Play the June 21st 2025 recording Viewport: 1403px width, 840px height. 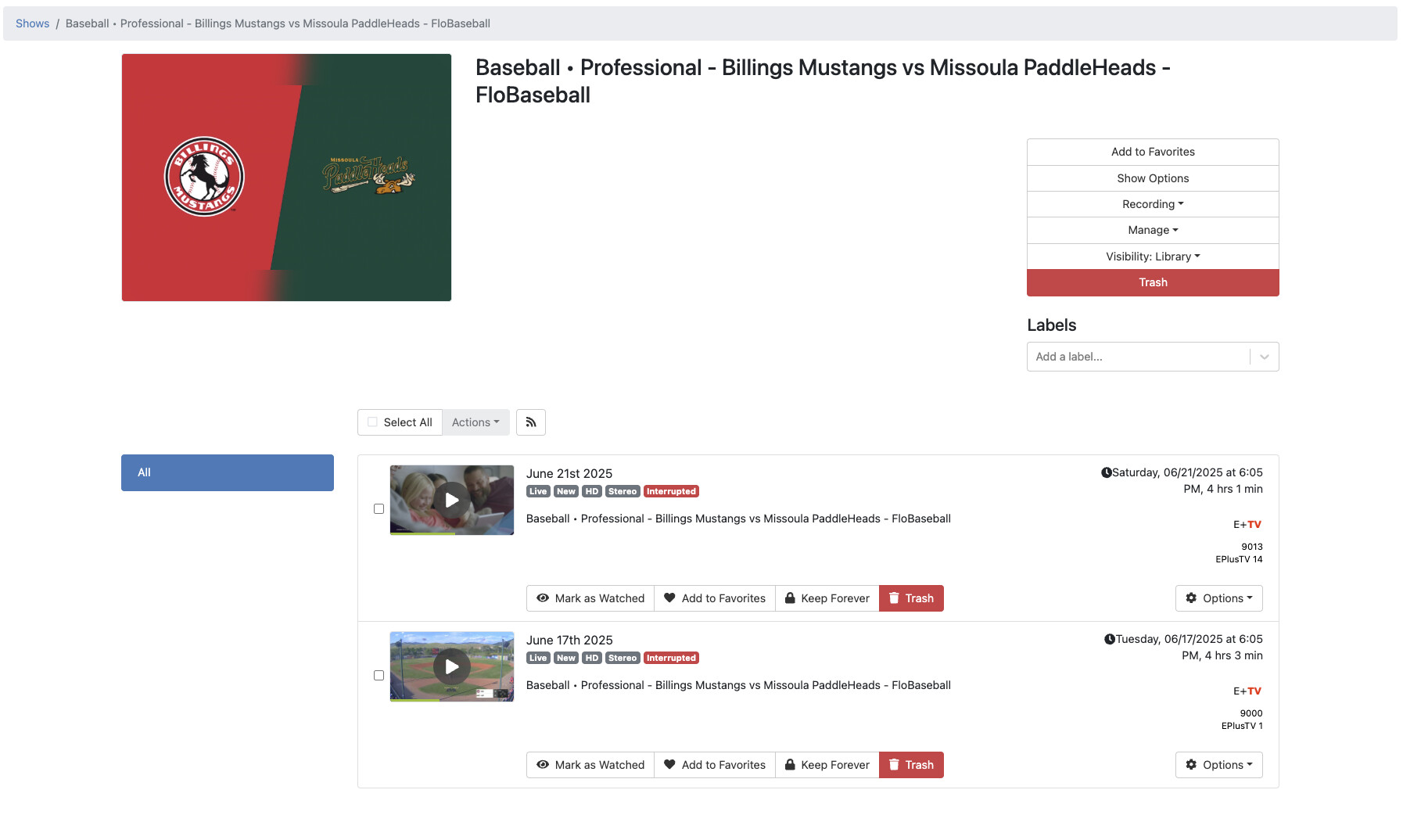pos(452,500)
